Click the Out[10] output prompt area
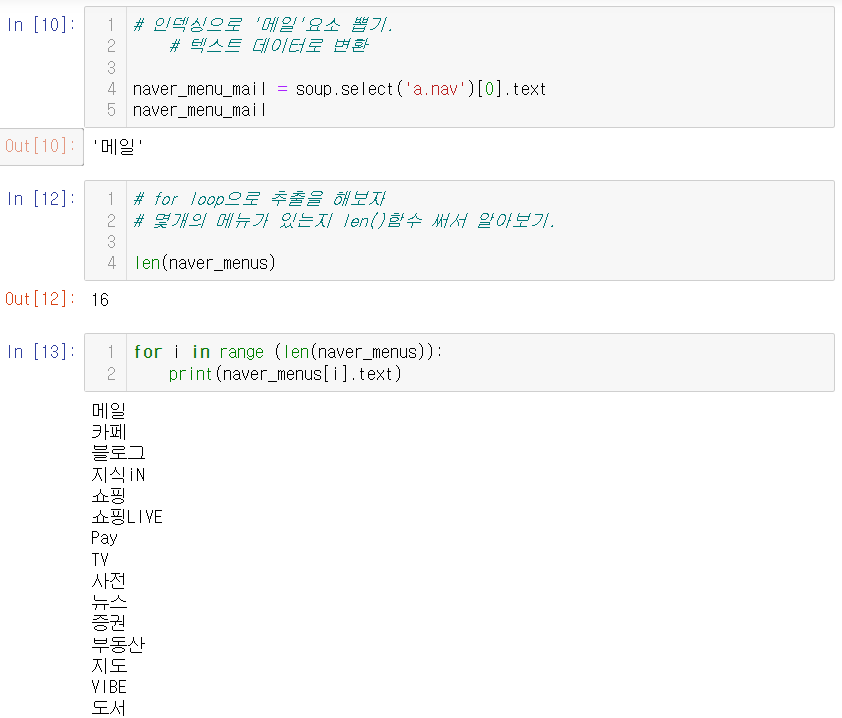Screen dimensions: 842x718 coord(41,146)
